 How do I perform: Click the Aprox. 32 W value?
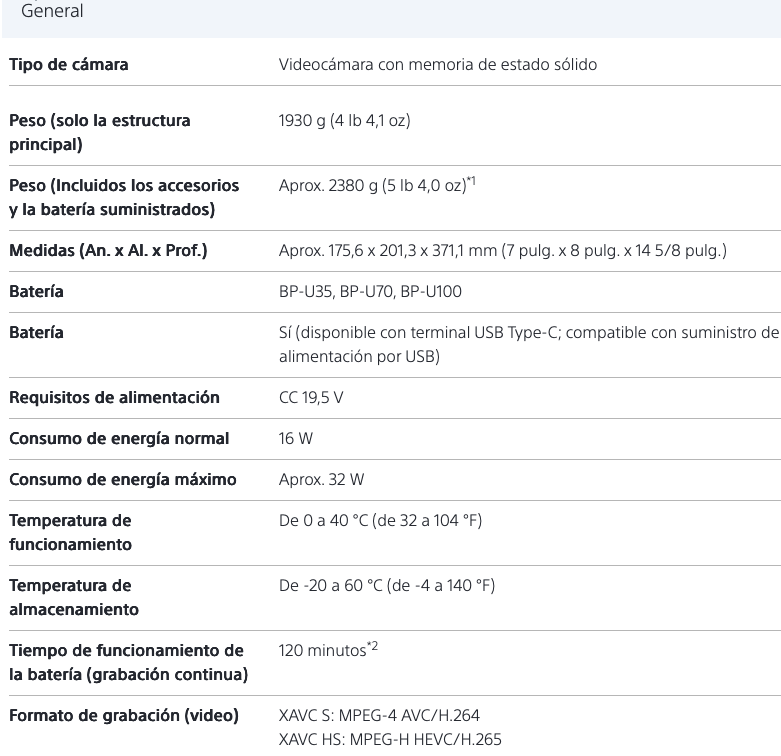coord(321,480)
